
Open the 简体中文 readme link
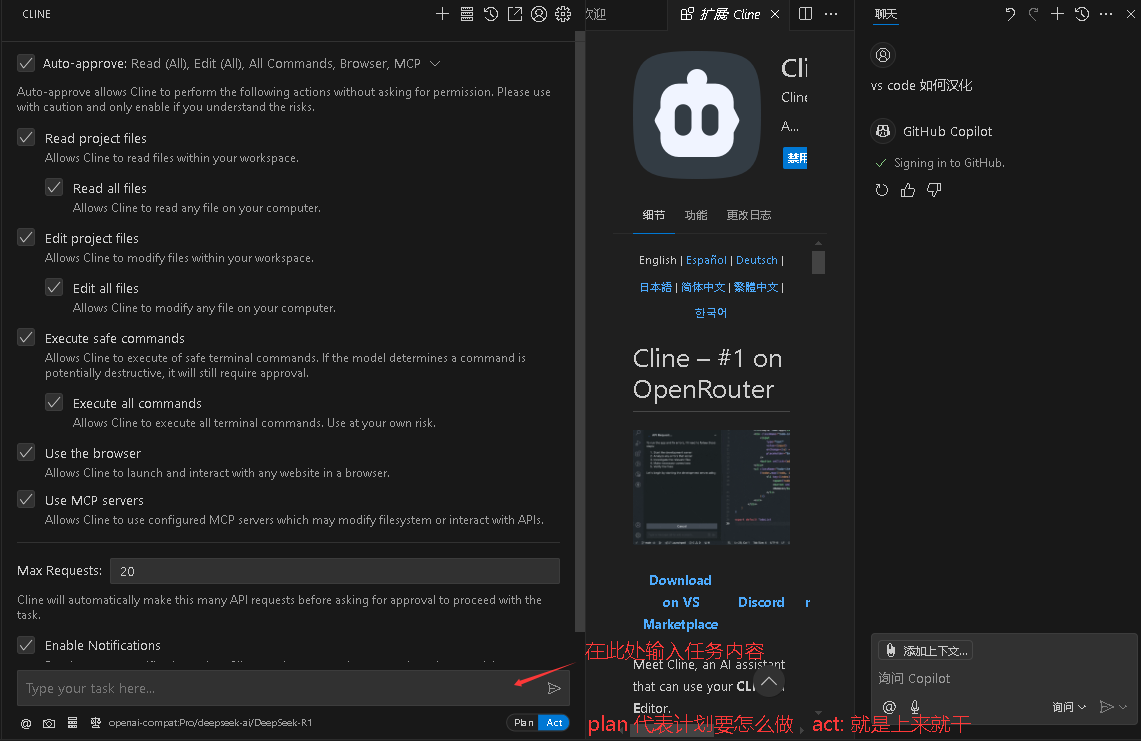point(703,287)
